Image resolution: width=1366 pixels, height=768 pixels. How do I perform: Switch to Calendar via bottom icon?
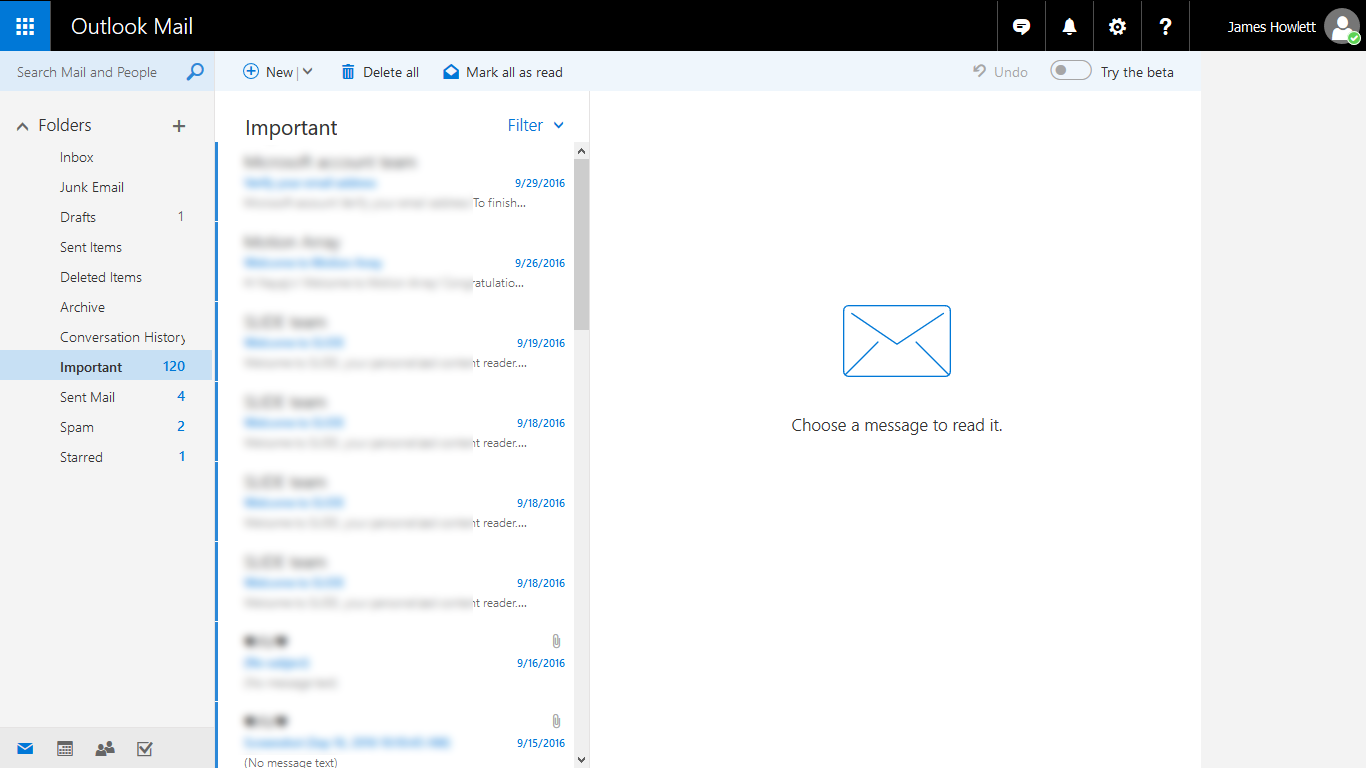pyautogui.click(x=65, y=748)
